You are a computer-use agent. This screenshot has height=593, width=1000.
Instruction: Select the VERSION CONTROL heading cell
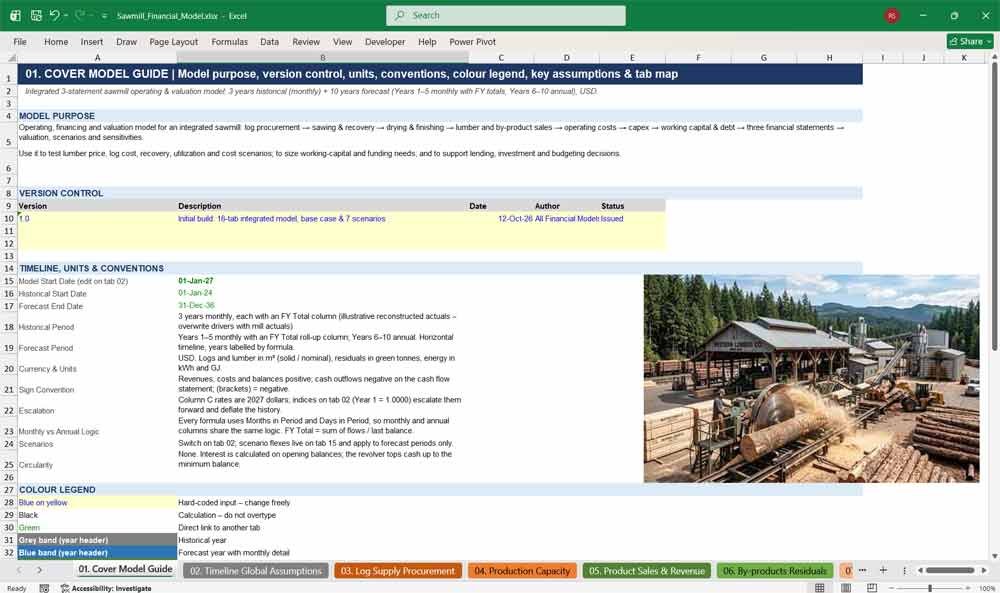point(61,193)
